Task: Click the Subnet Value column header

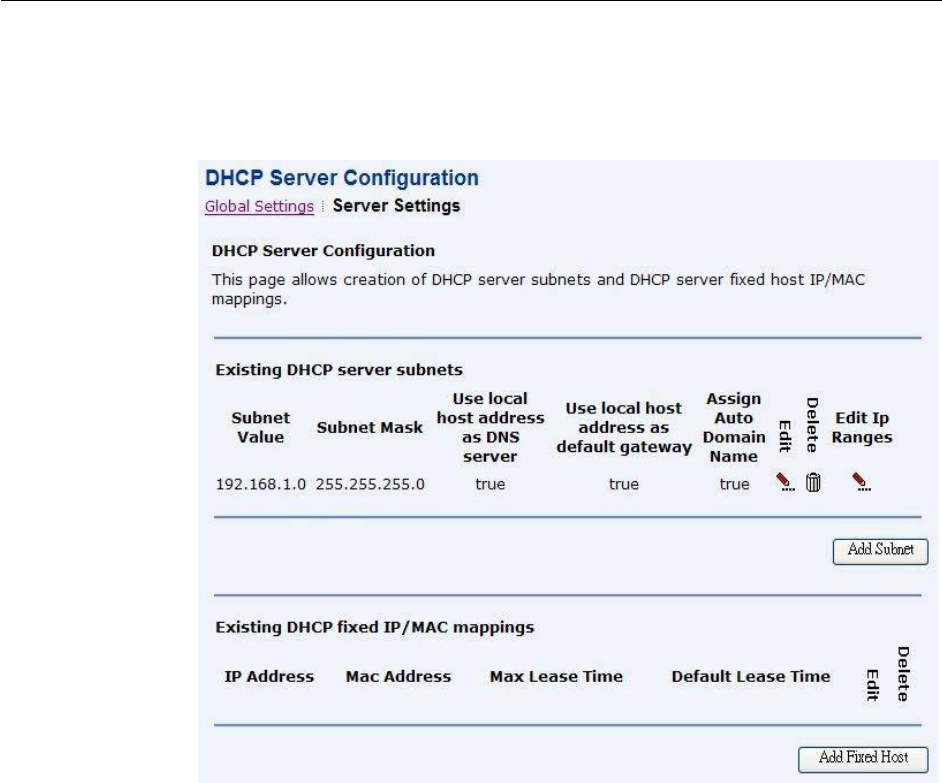Action: (x=261, y=427)
